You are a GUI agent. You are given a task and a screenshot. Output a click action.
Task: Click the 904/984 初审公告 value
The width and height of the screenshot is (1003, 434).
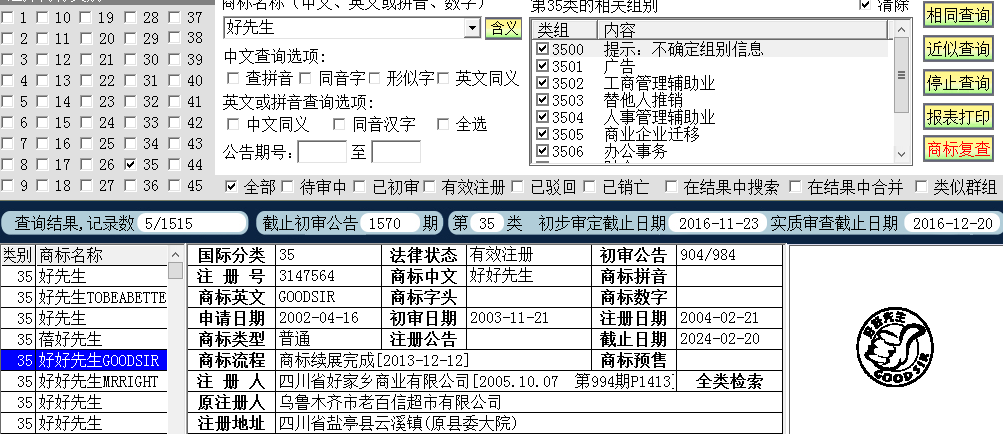(707, 255)
